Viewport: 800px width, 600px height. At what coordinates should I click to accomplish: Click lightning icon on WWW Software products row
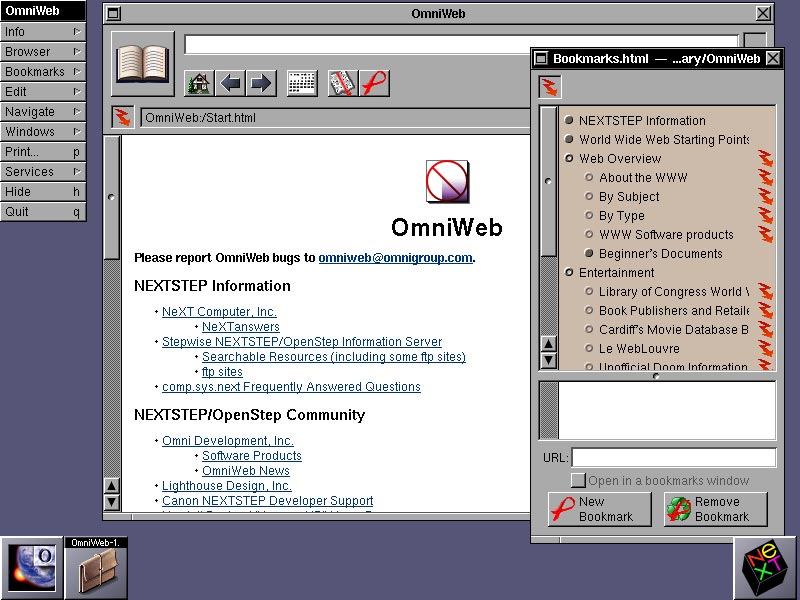(765, 234)
